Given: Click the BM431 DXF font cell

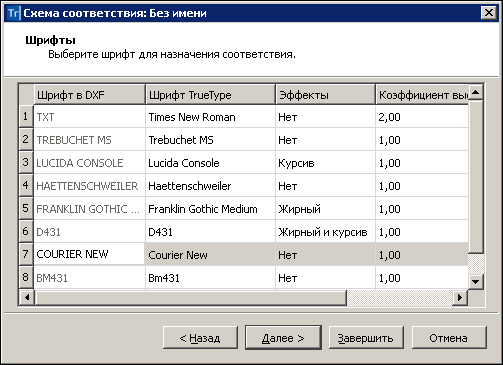Looking at the screenshot, I should point(89,278).
